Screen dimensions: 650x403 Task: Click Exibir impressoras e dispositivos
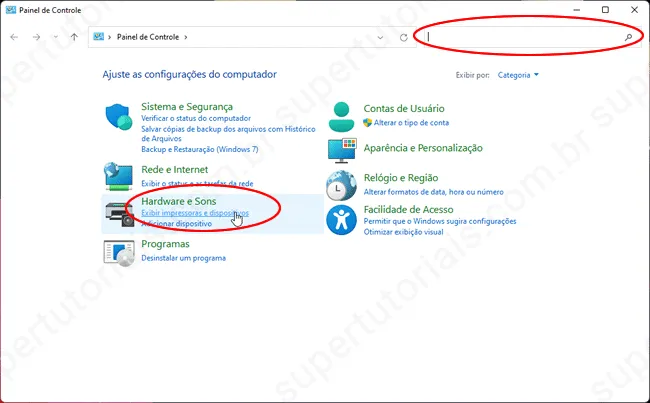(195, 213)
